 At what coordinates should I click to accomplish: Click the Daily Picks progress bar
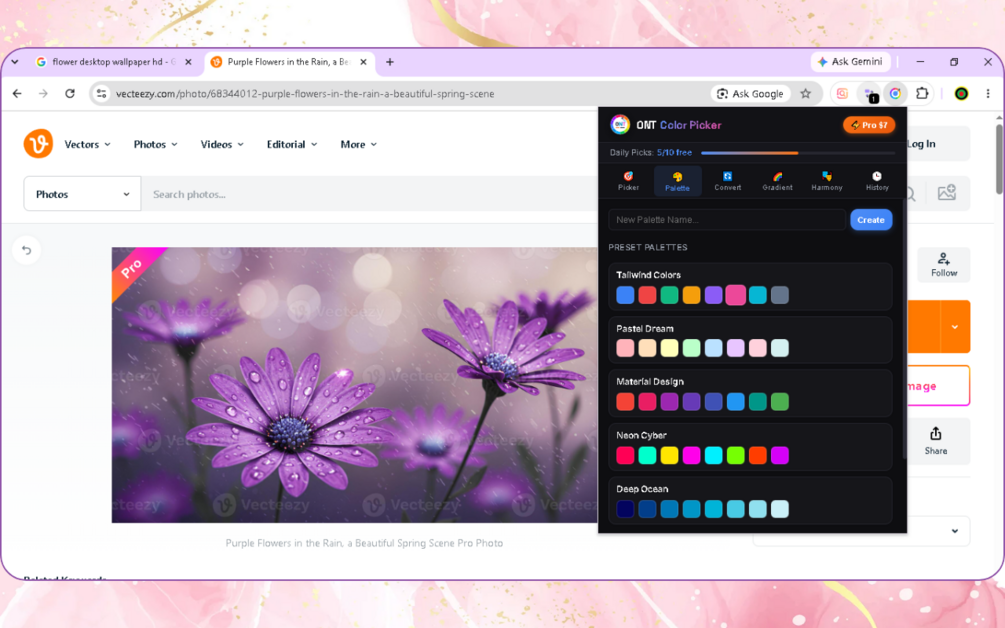click(x=797, y=153)
